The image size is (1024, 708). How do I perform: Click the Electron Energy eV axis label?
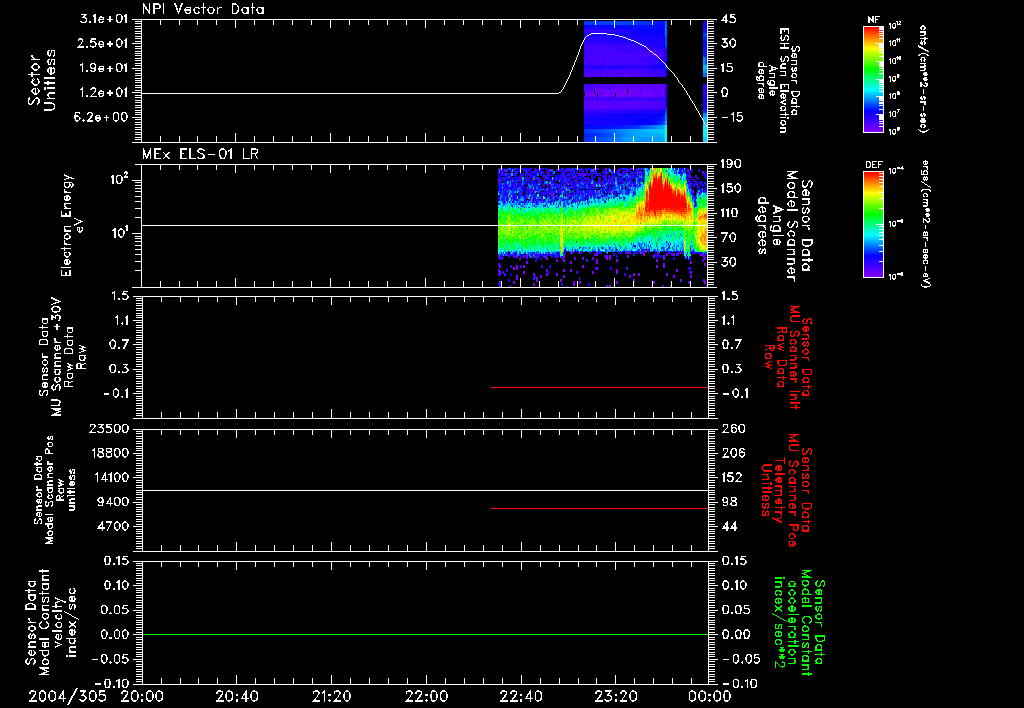point(72,225)
